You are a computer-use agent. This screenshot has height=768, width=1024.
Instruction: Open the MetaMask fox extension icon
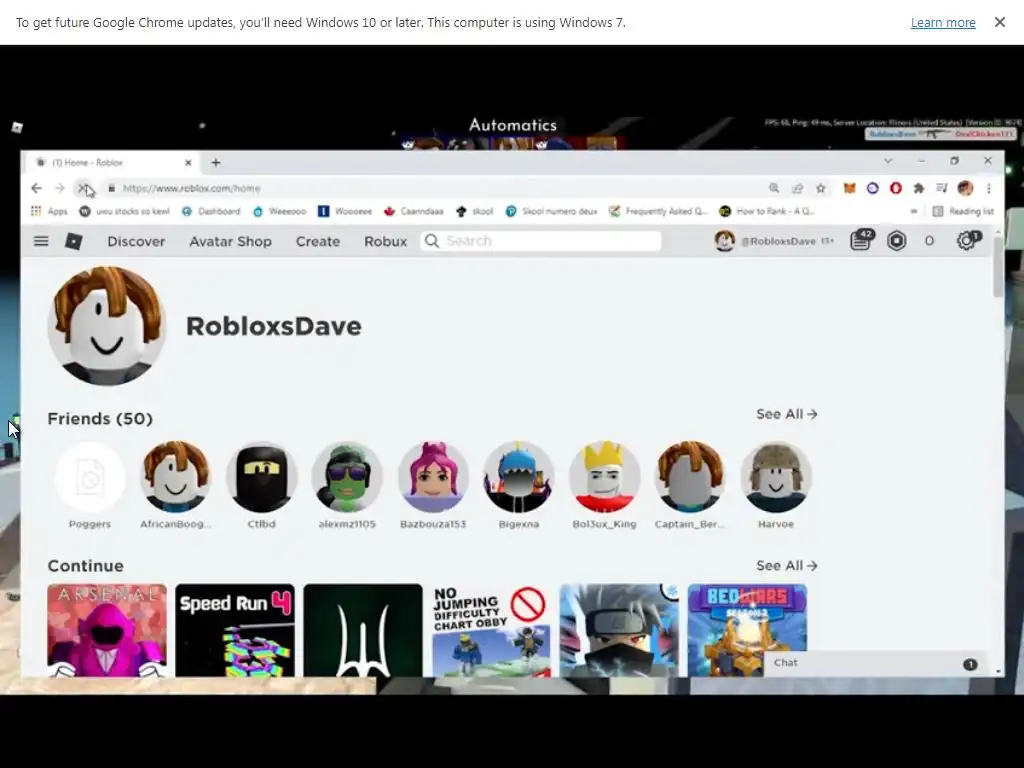point(850,188)
